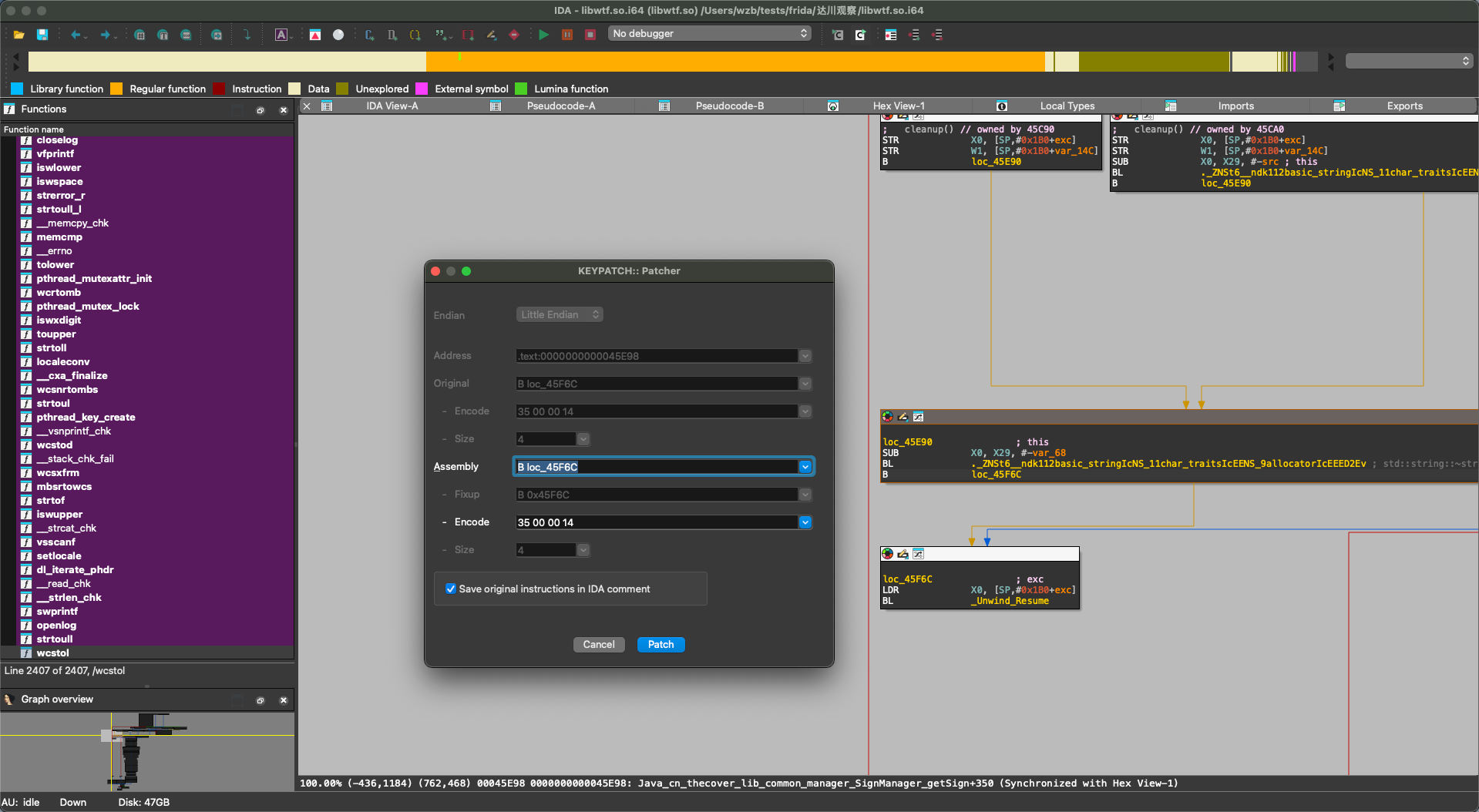Select __cxa_finalize in the Functions list
The image size is (1479, 812).
[72, 376]
